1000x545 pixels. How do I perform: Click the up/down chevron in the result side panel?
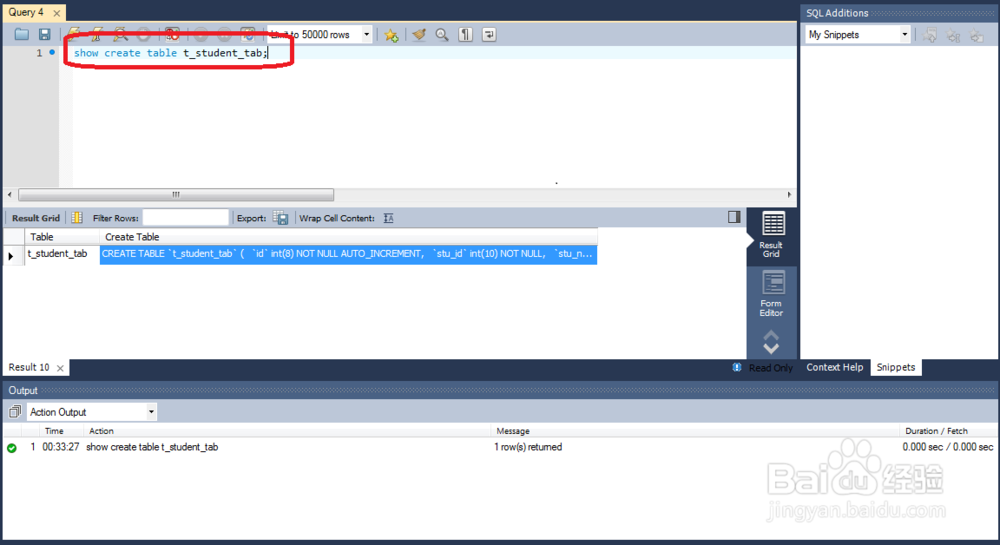771,342
